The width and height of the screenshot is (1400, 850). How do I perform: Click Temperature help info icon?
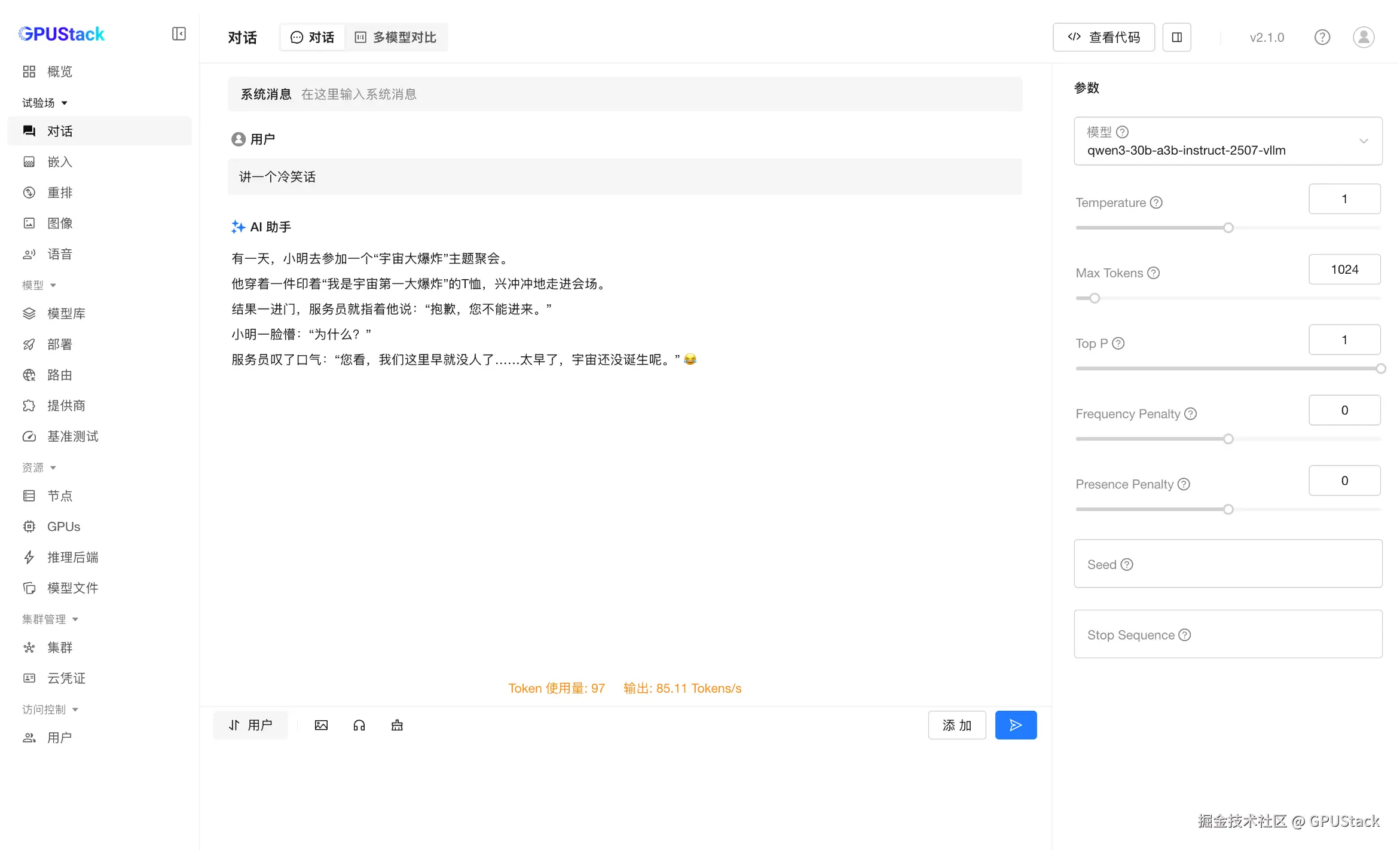tap(1156, 203)
